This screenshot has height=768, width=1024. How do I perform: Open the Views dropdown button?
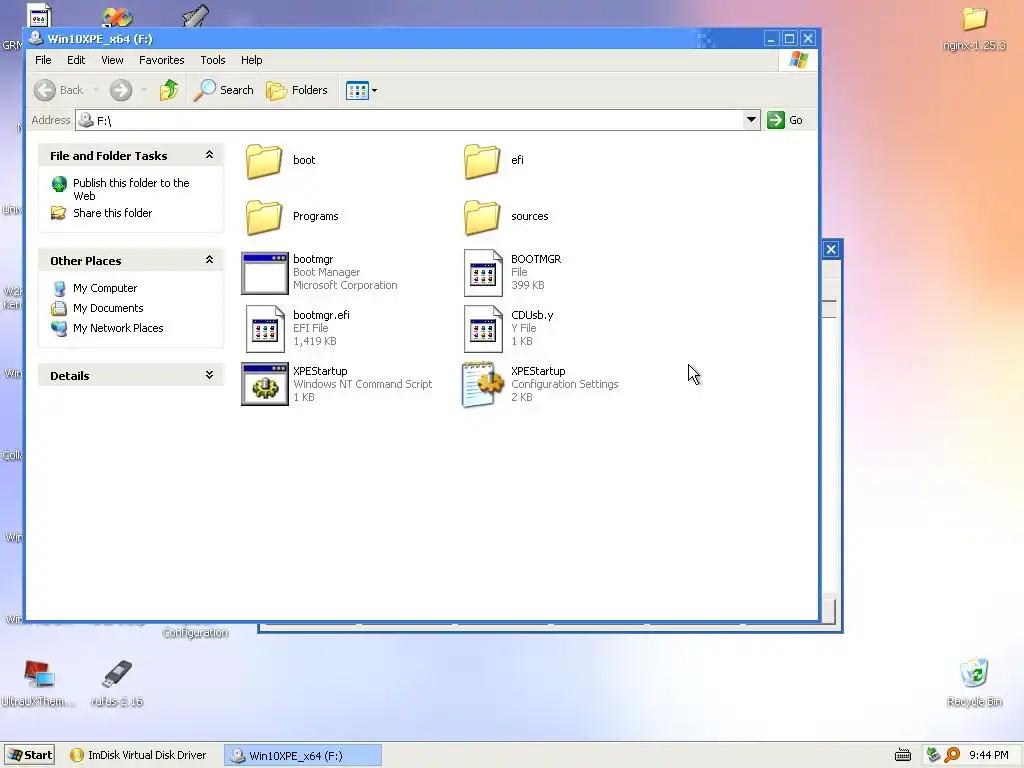[362, 90]
